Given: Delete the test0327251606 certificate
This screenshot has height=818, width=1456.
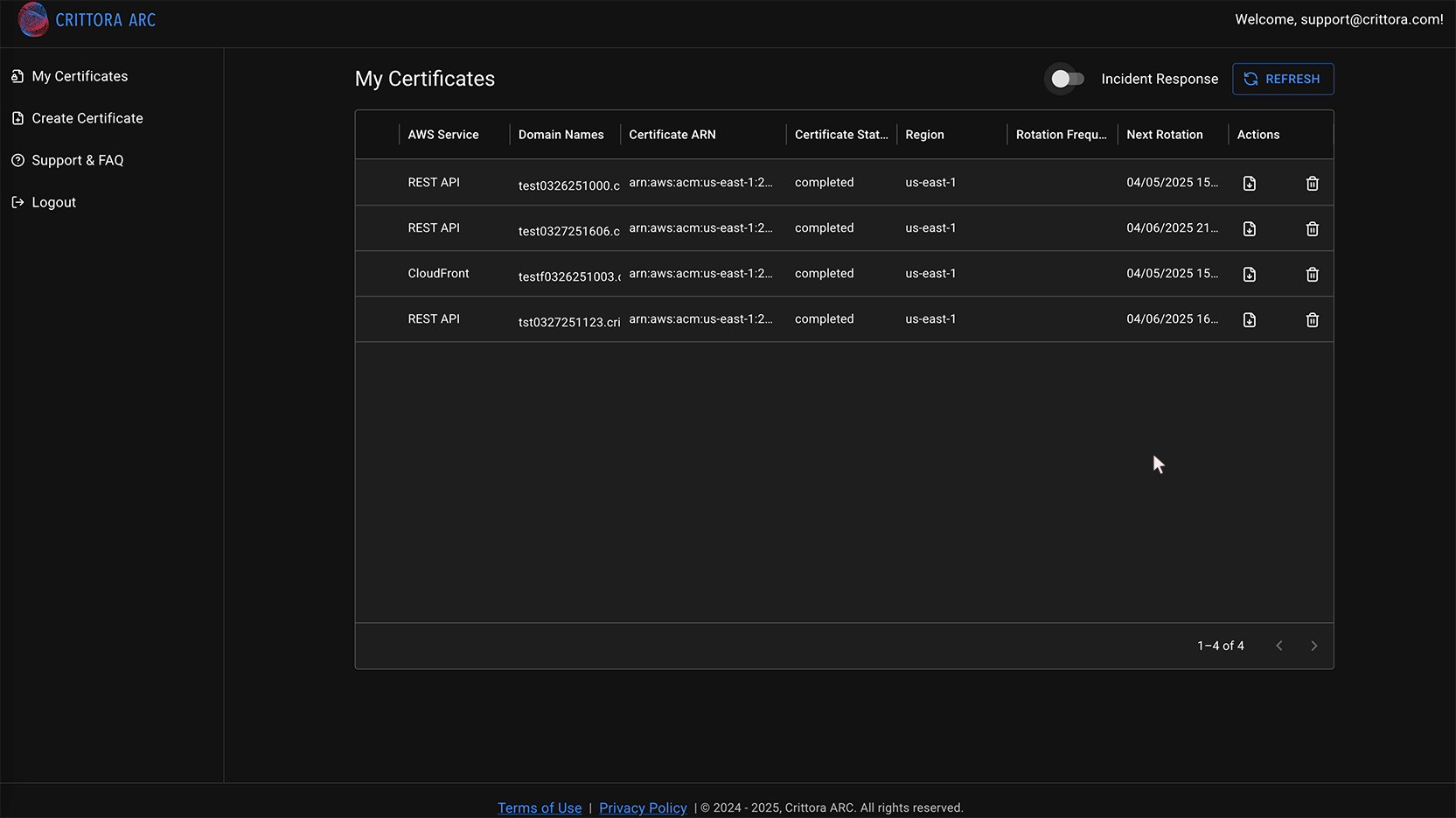Looking at the screenshot, I should [x=1313, y=228].
